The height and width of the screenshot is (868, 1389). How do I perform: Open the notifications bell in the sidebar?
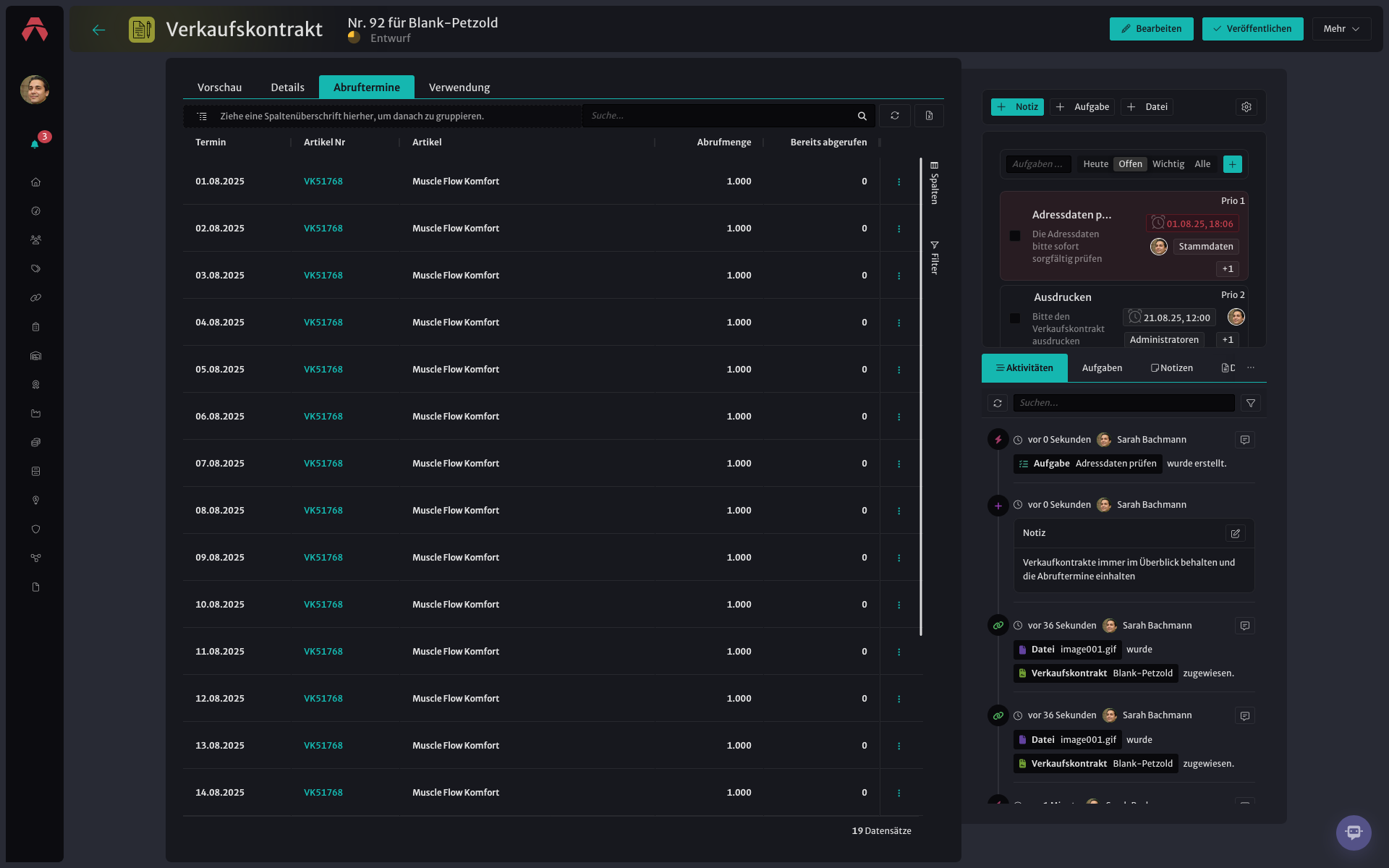[x=35, y=144]
